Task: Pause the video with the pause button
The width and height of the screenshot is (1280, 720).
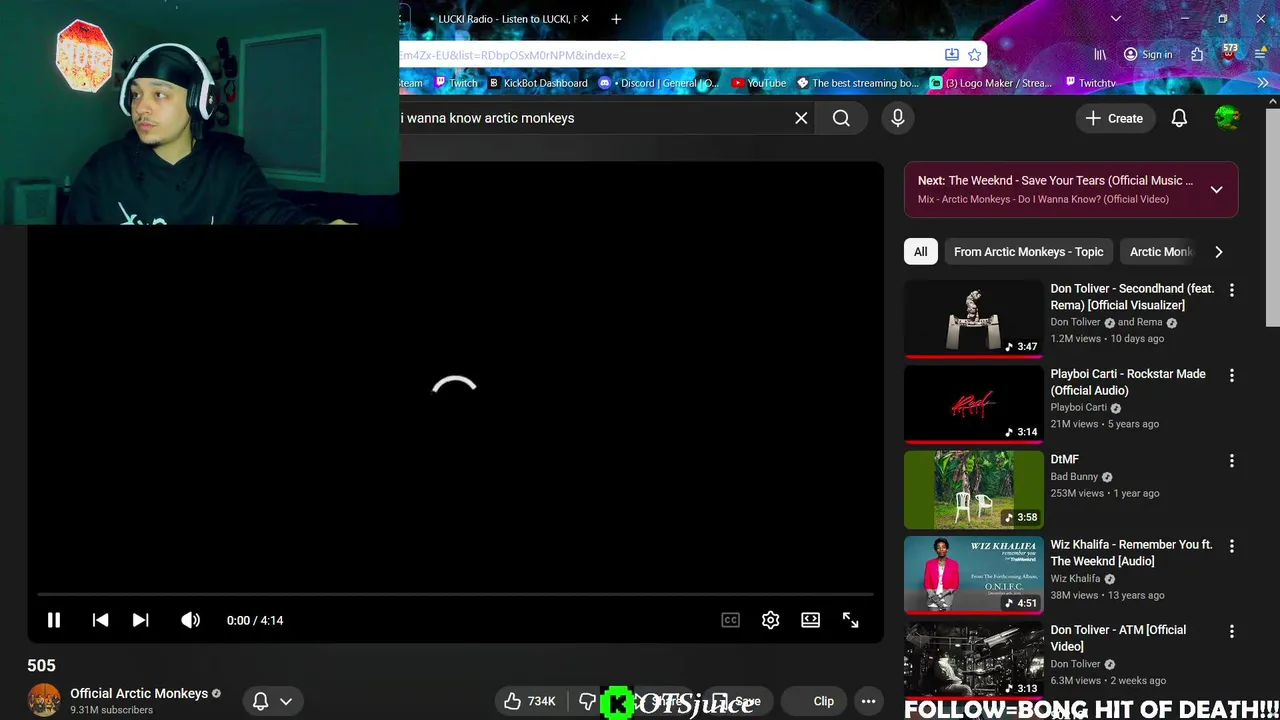Action: (x=54, y=620)
